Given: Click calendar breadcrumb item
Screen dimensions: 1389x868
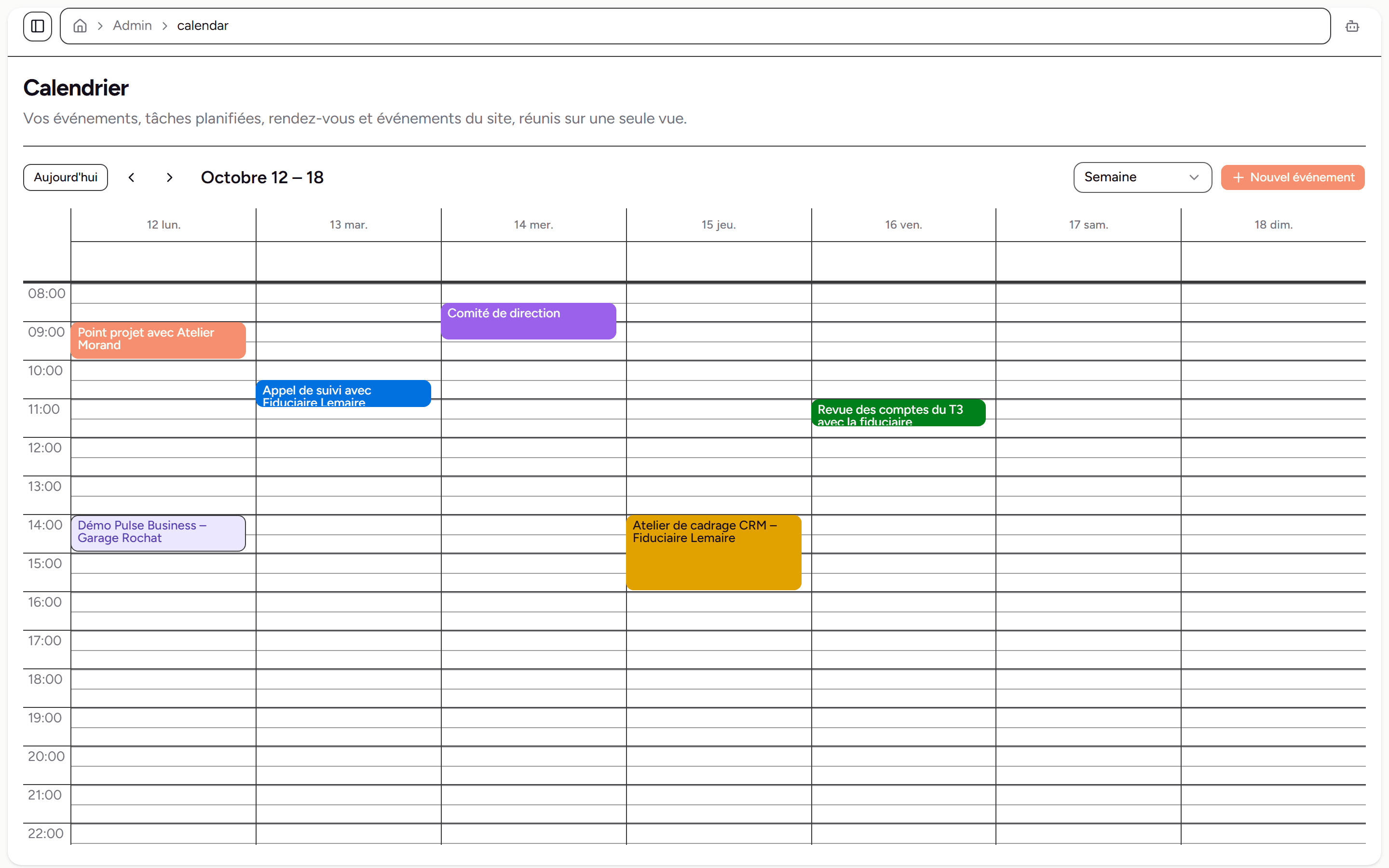Looking at the screenshot, I should [203, 26].
